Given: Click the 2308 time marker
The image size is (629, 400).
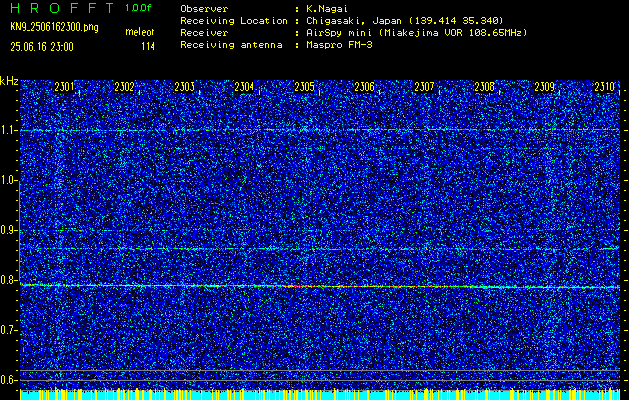Looking at the screenshot, I should tap(485, 87).
